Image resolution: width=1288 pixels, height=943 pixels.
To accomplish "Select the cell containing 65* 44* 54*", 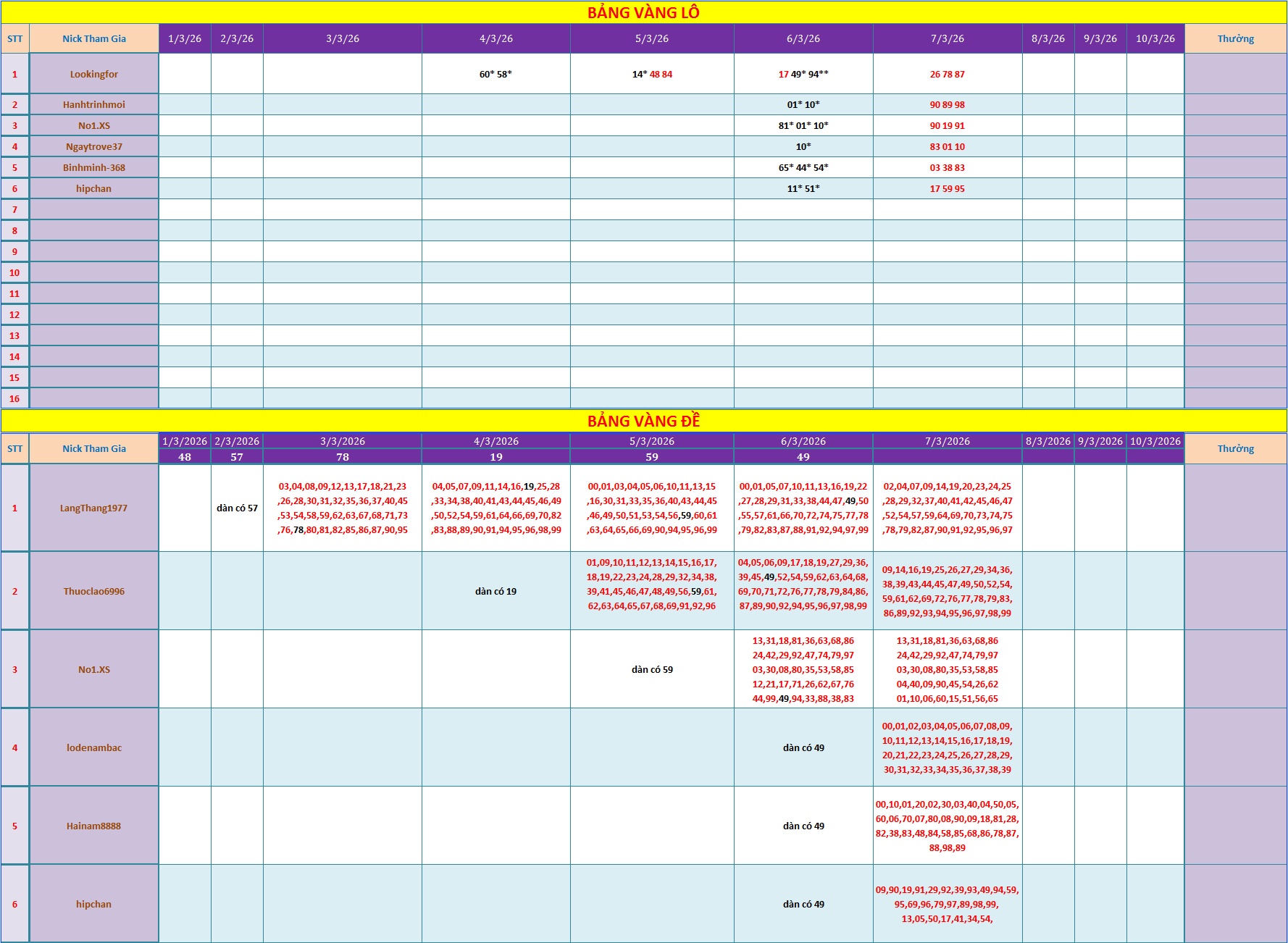I will (803, 167).
